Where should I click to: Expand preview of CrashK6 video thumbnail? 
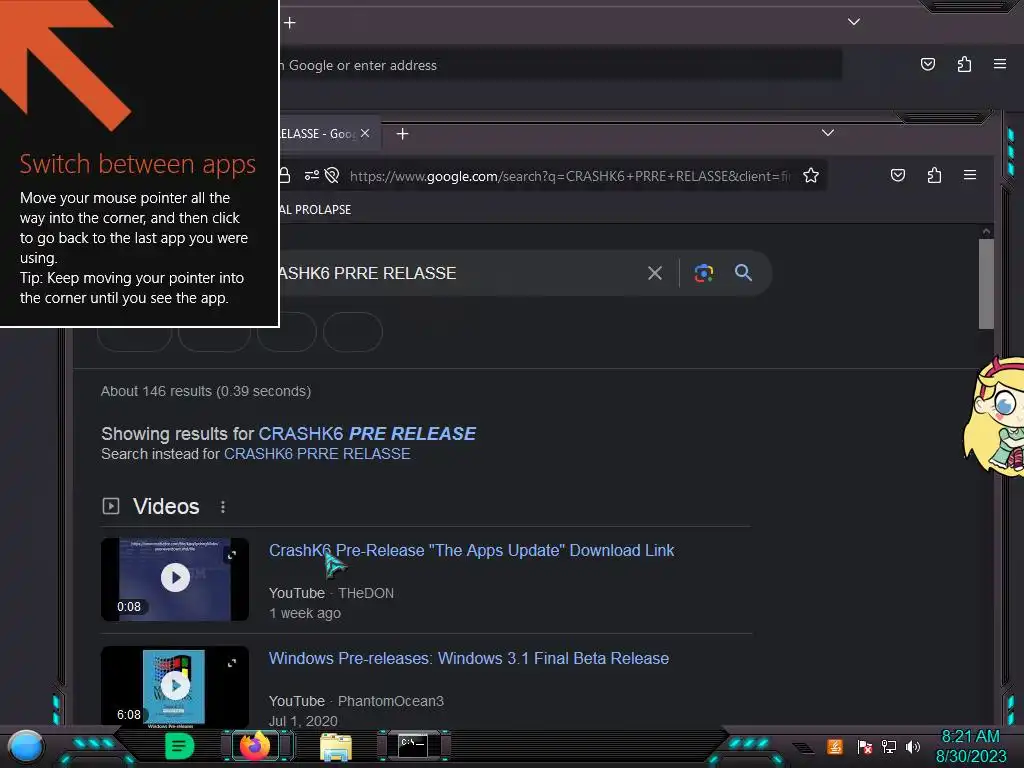(232, 555)
